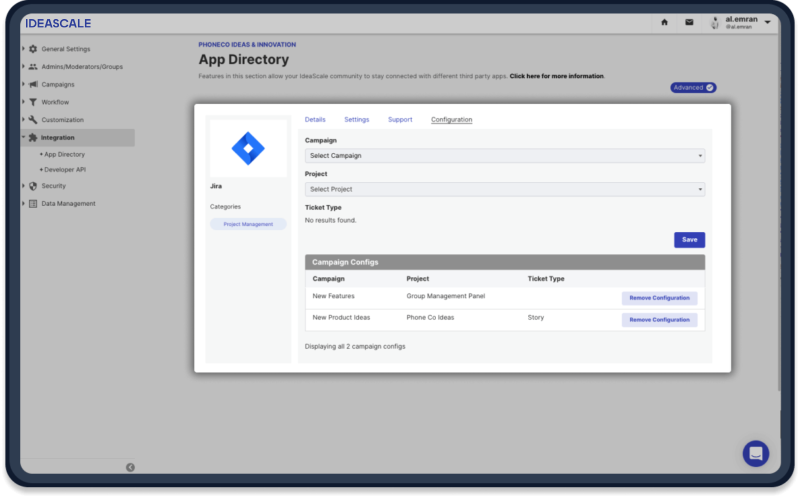Viewport: 800px width, 498px height.
Task: Open Workflow in sidebar
Action: (55, 102)
